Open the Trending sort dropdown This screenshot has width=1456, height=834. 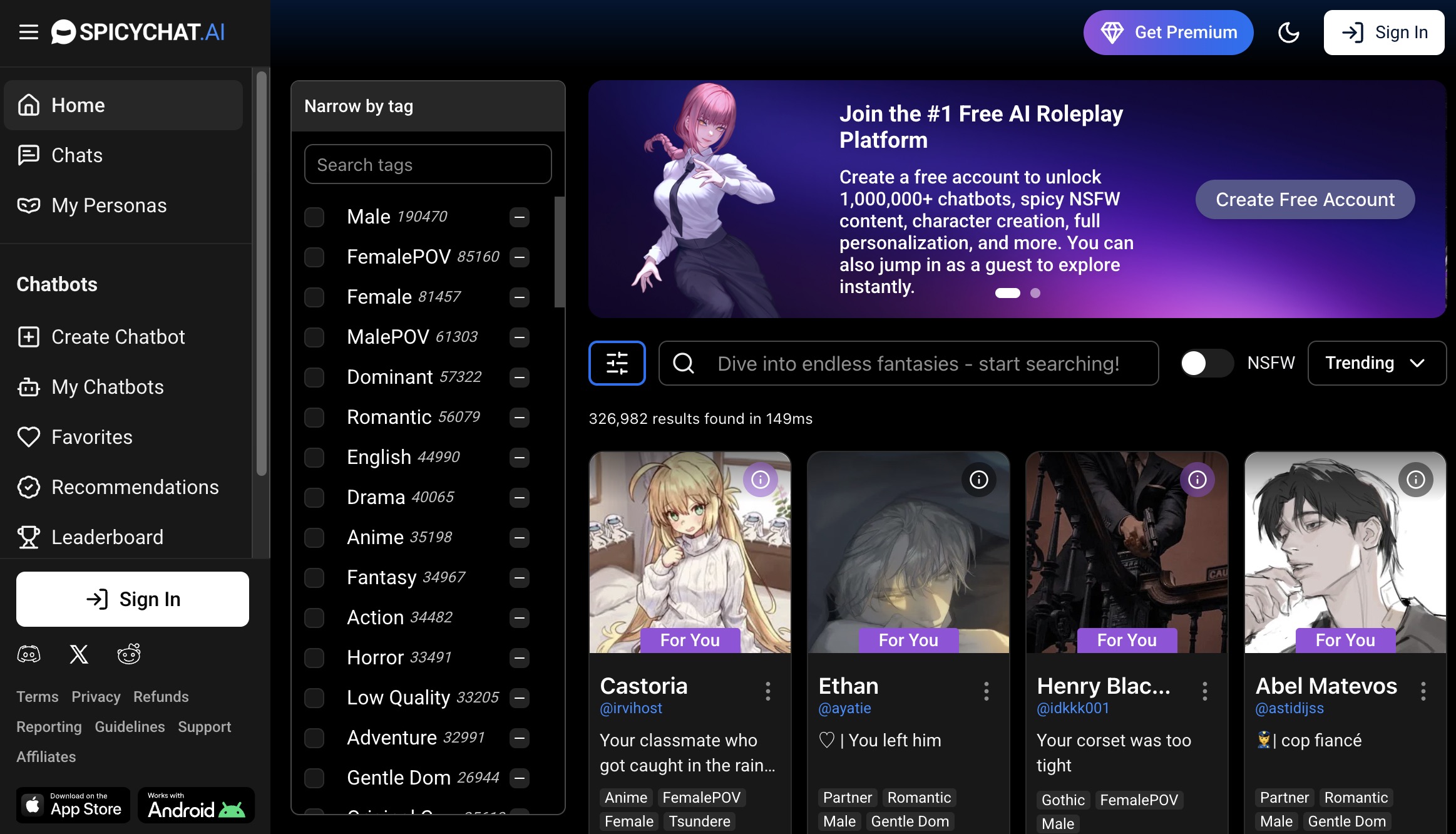coord(1376,363)
